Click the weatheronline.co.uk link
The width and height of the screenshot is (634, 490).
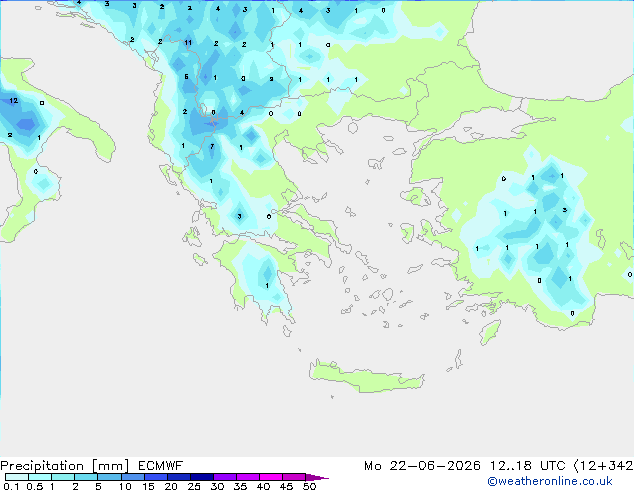coord(550,481)
